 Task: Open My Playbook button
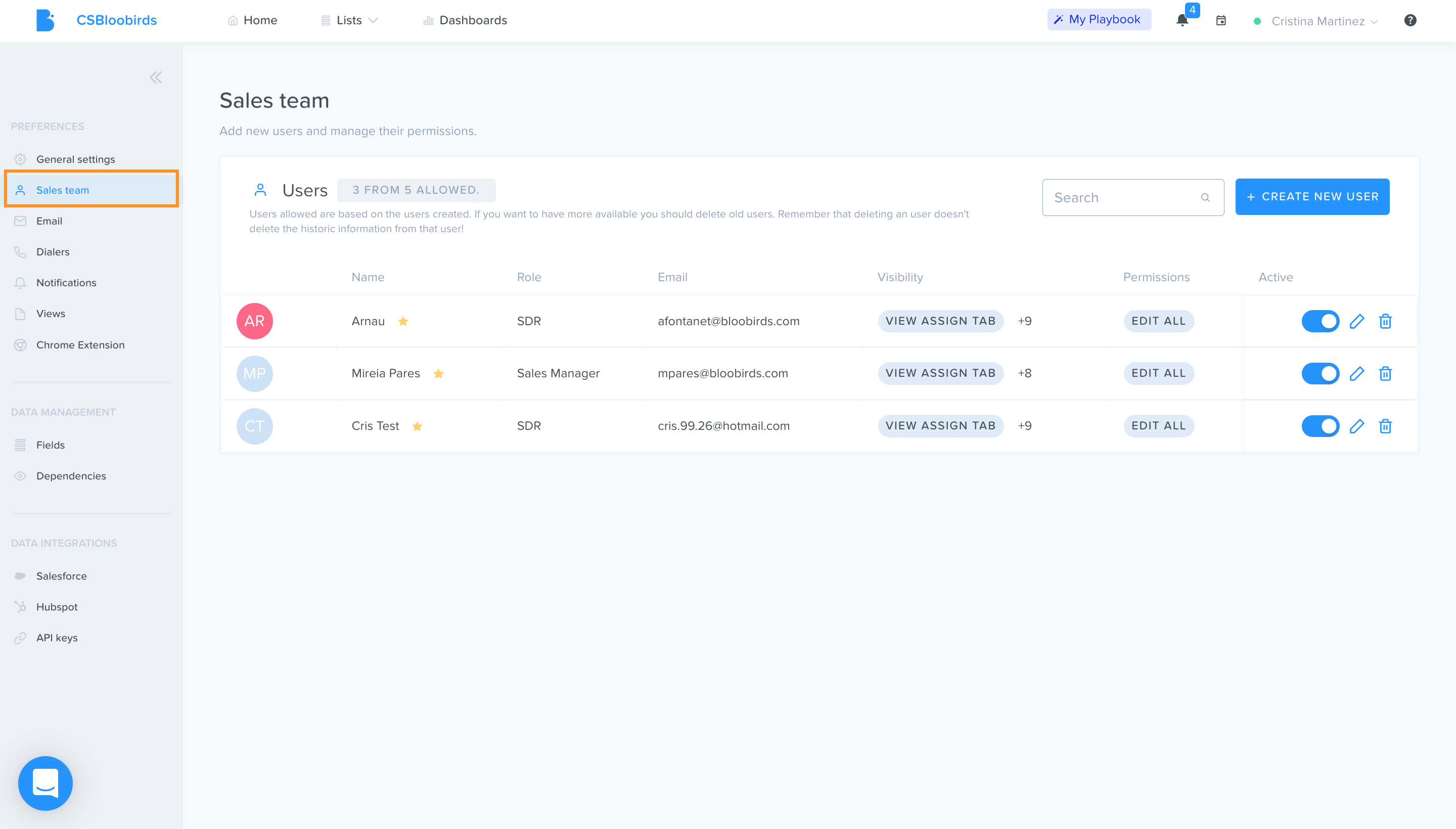pyautogui.click(x=1099, y=19)
